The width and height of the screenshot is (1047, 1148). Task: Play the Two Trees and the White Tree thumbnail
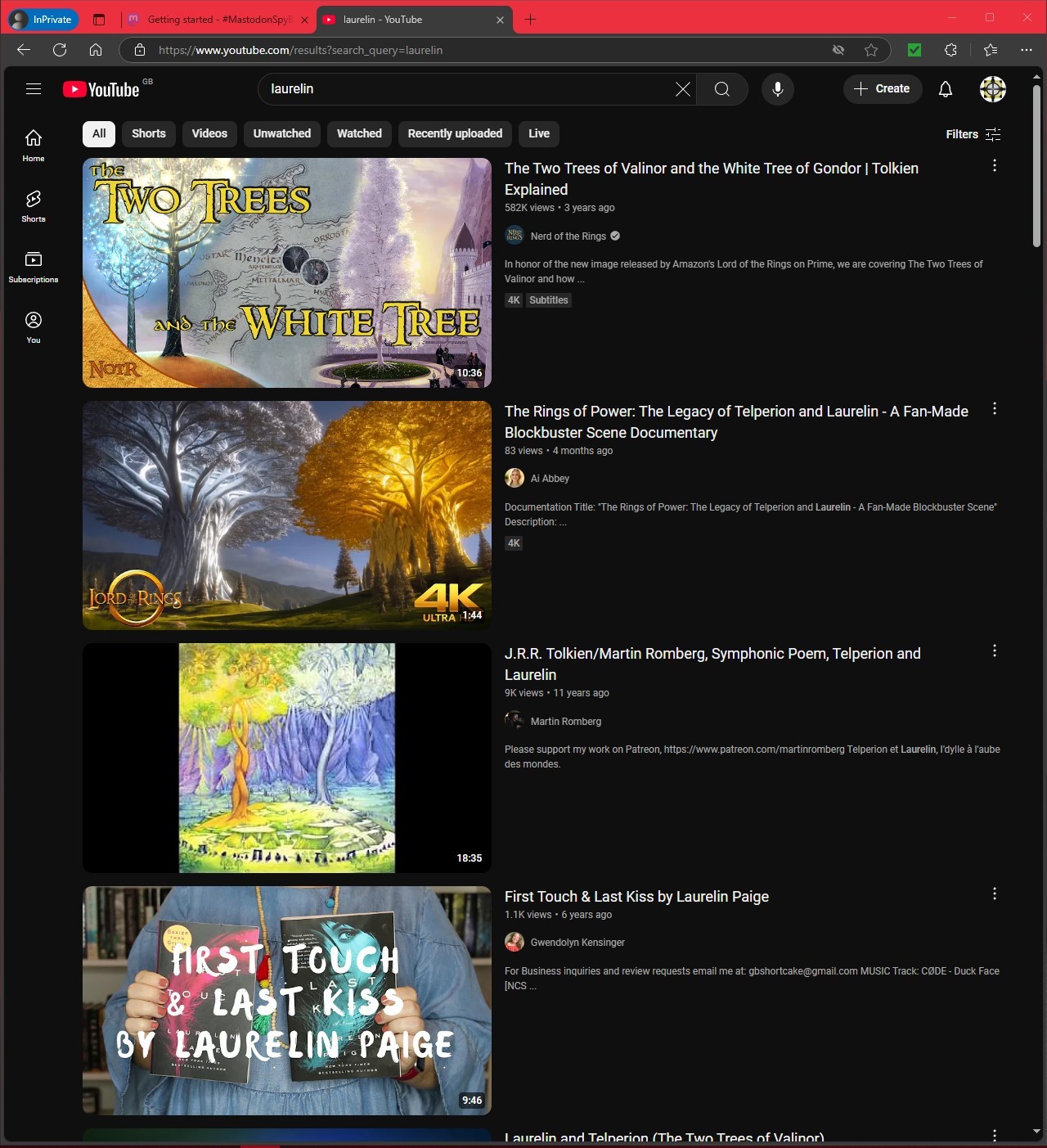coord(287,272)
